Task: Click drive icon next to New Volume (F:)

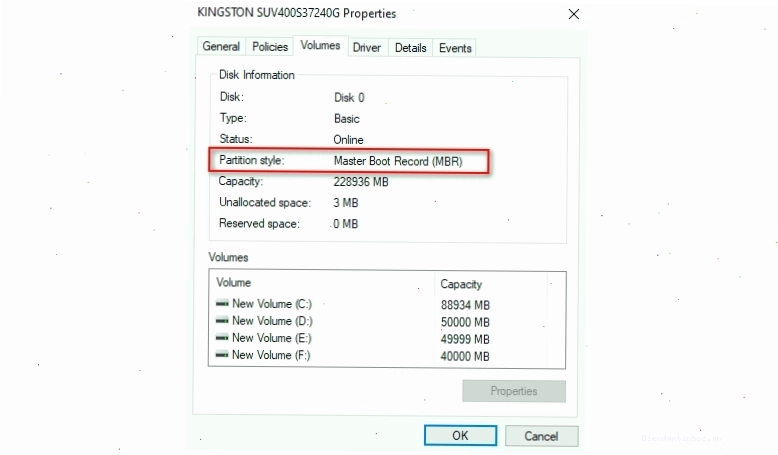Action: point(222,354)
